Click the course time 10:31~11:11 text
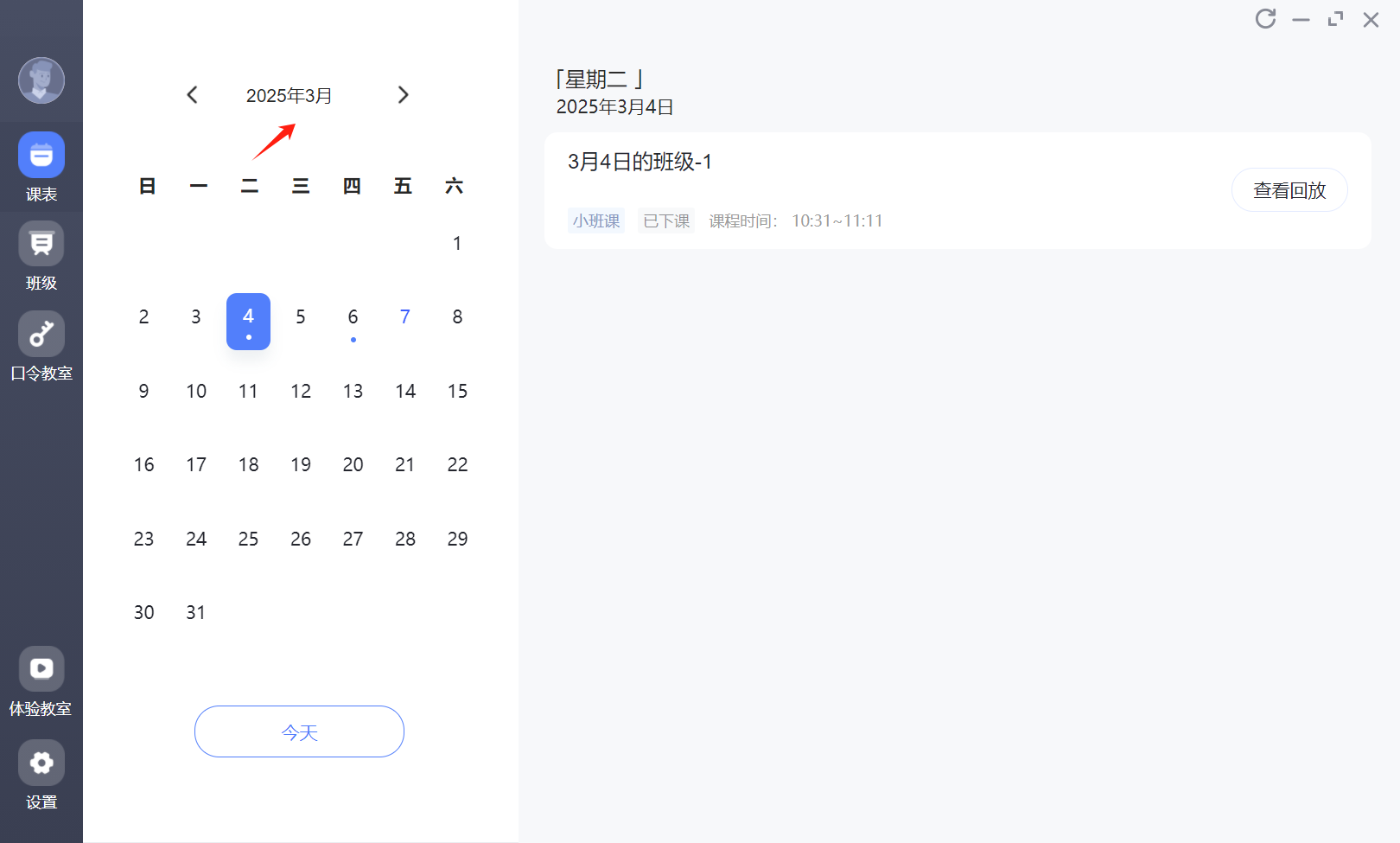This screenshot has width=1400, height=843. click(837, 220)
